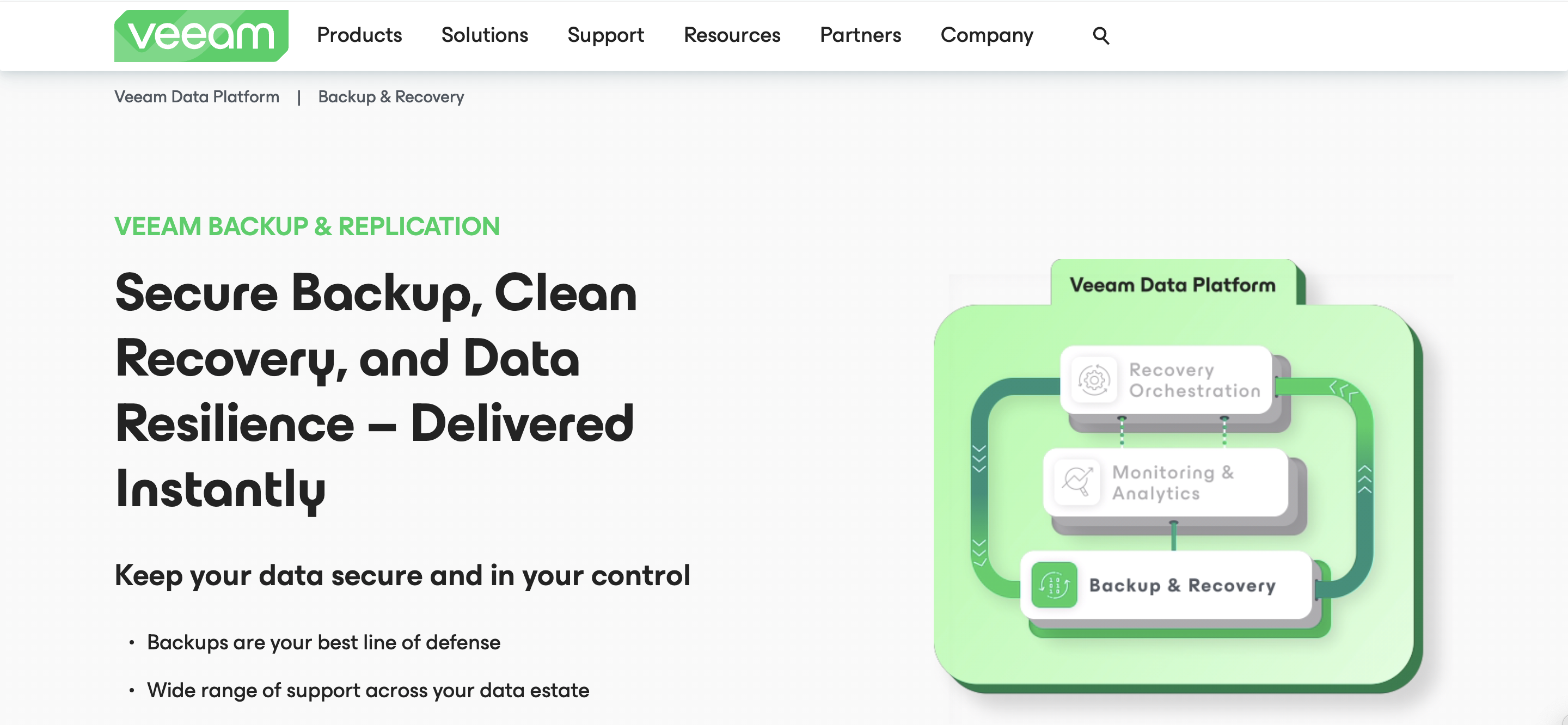Click the Veeam logo in the header

(x=201, y=35)
